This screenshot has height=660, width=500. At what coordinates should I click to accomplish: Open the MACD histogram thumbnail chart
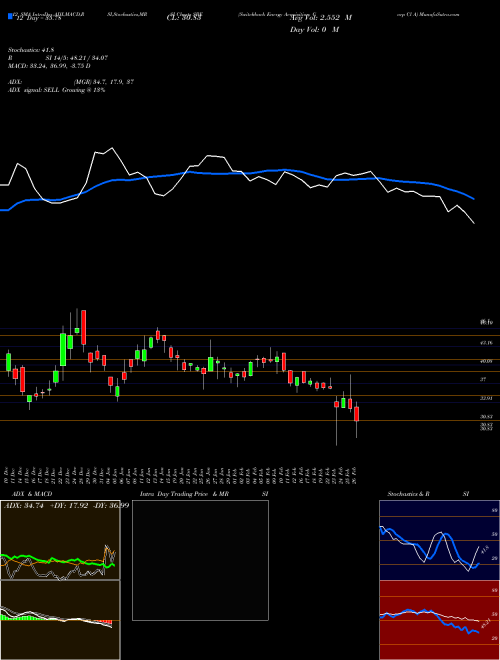pyautogui.click(x=60, y=620)
